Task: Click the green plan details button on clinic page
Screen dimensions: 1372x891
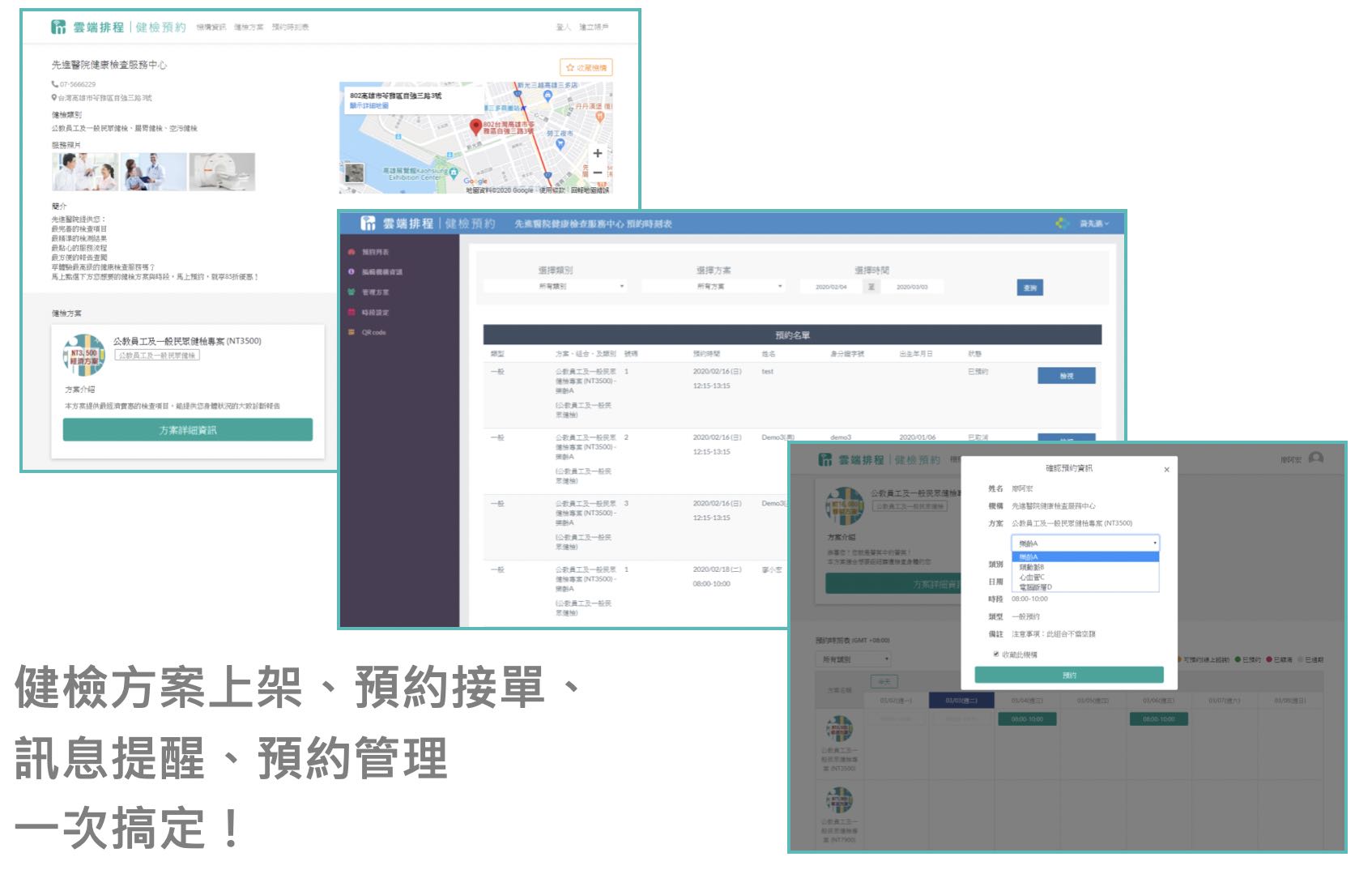Action: [188, 430]
